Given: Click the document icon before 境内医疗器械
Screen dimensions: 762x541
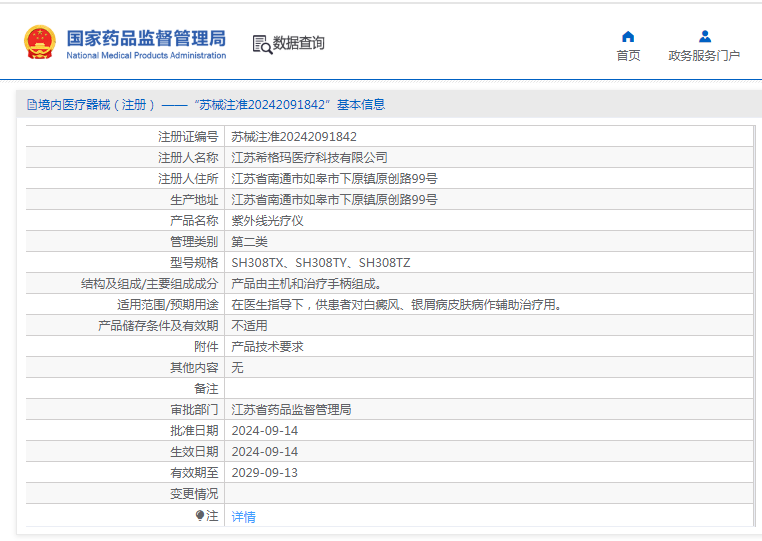Looking at the screenshot, I should click(32, 105).
